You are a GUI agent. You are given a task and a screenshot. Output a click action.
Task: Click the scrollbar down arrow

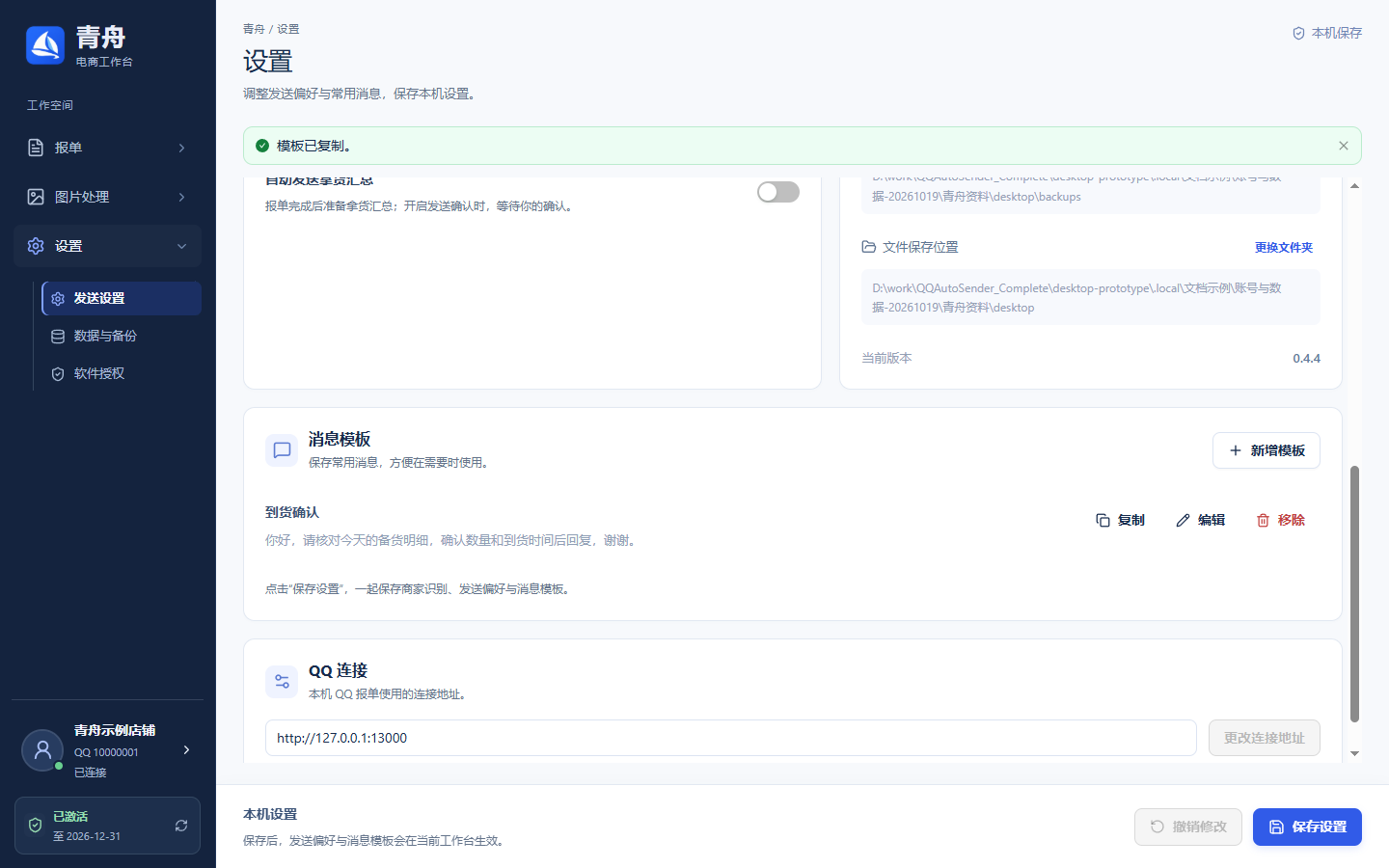[1354, 753]
